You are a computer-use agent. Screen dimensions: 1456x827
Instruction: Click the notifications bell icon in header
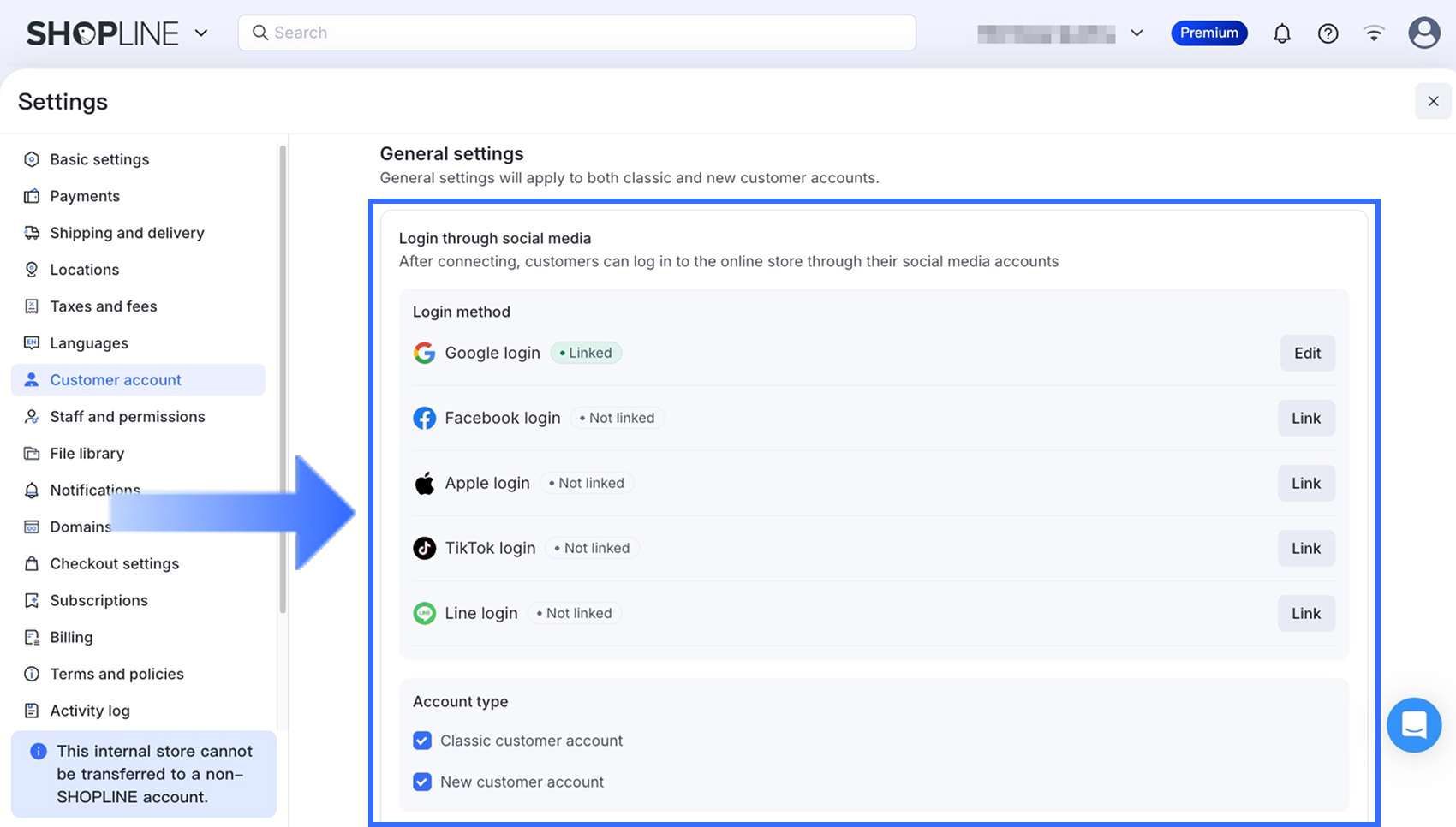click(x=1281, y=33)
